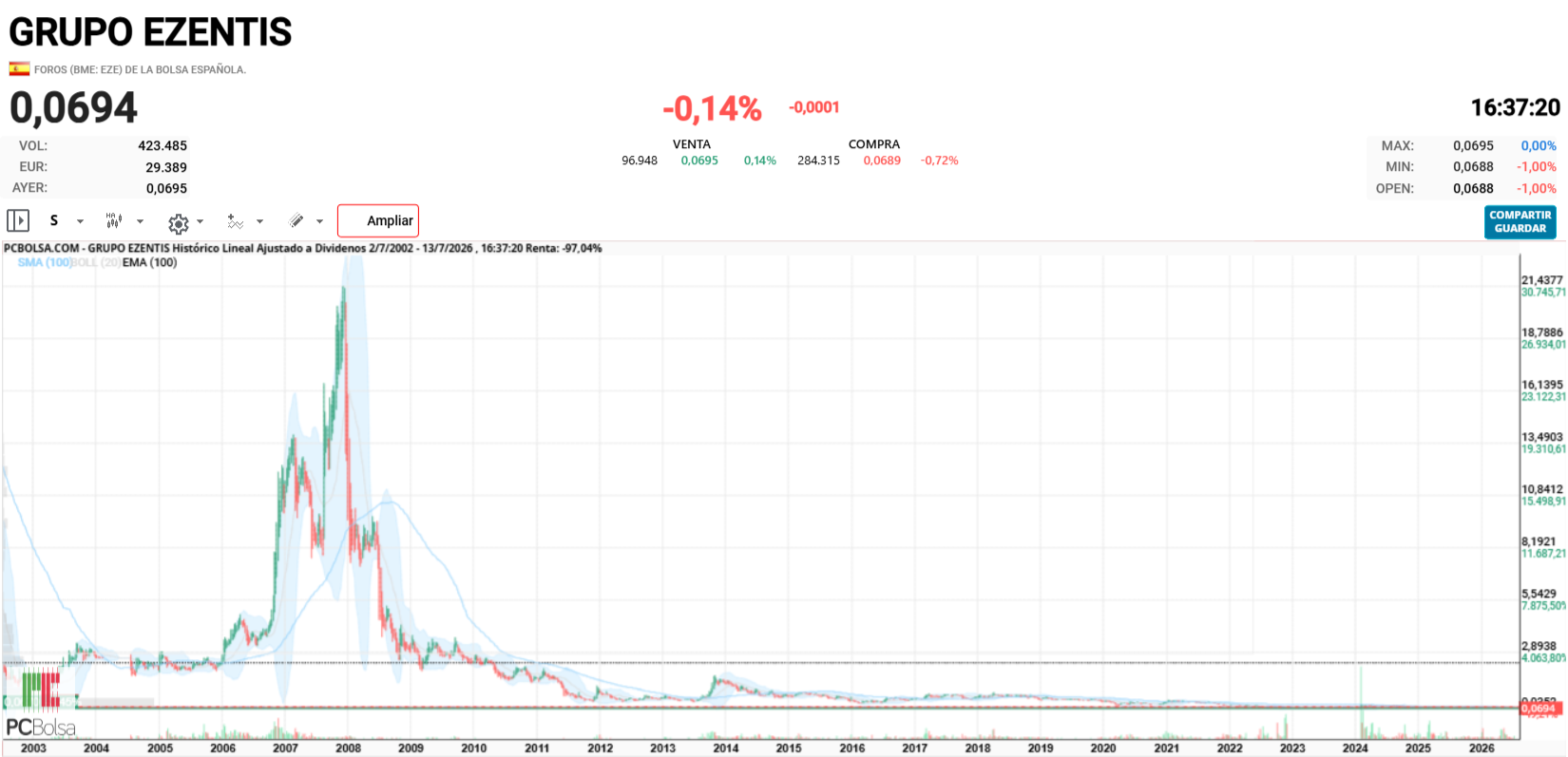Click the MAX percentage 0,00%
Image resolution: width=1568 pixels, height=757 pixels.
point(1539,146)
